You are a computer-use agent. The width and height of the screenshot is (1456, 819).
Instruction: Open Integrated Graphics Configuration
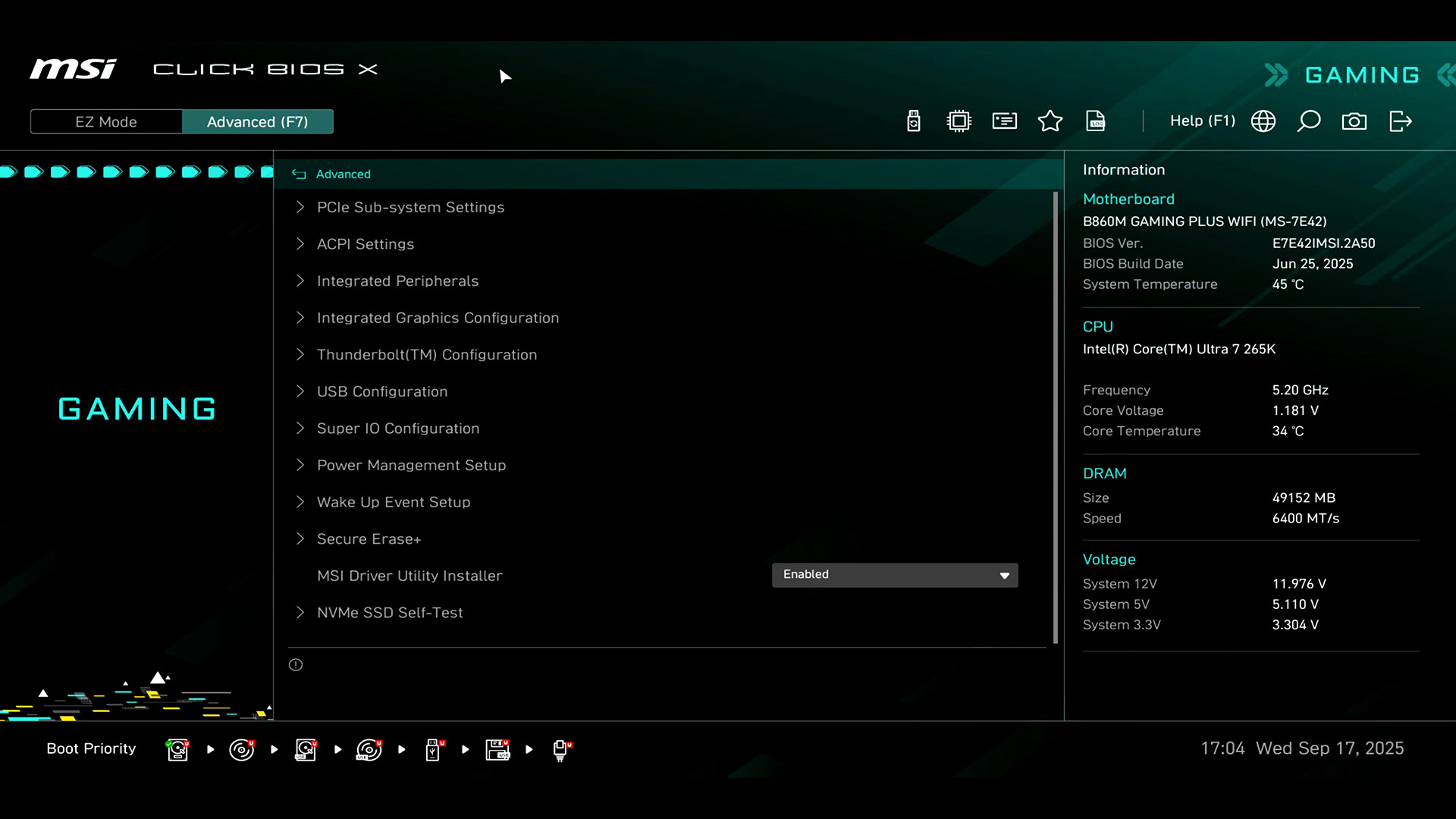[438, 318]
